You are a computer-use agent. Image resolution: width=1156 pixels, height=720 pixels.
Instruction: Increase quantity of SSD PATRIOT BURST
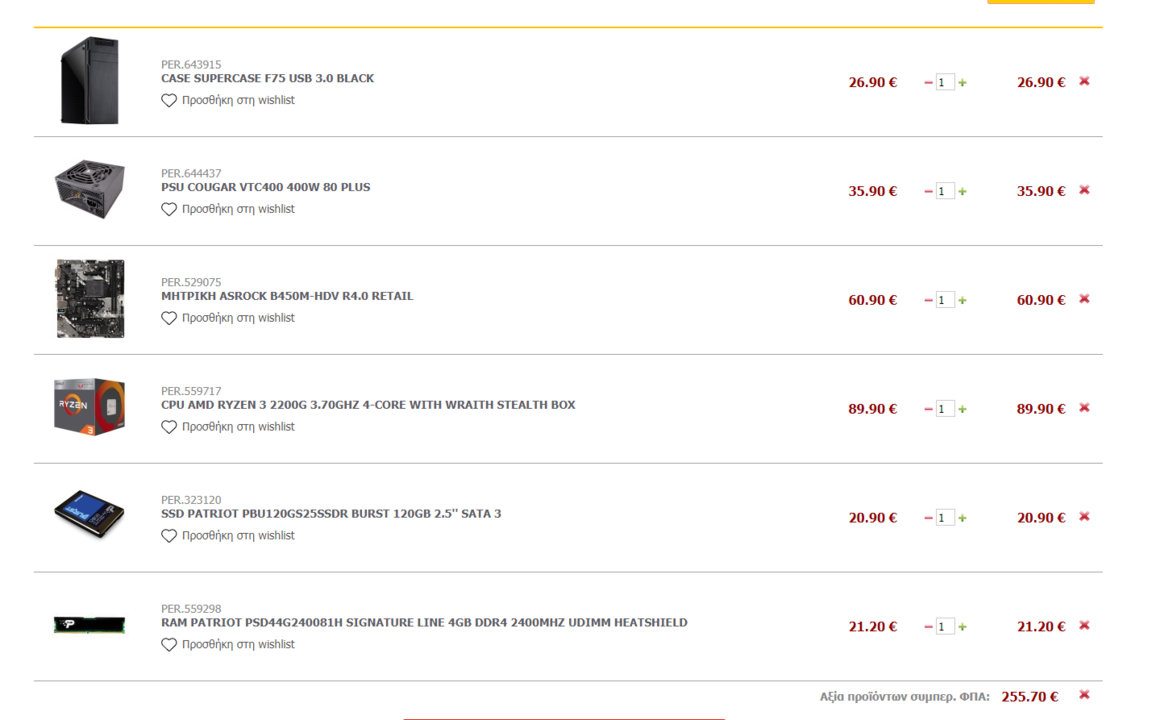pyautogui.click(x=962, y=518)
